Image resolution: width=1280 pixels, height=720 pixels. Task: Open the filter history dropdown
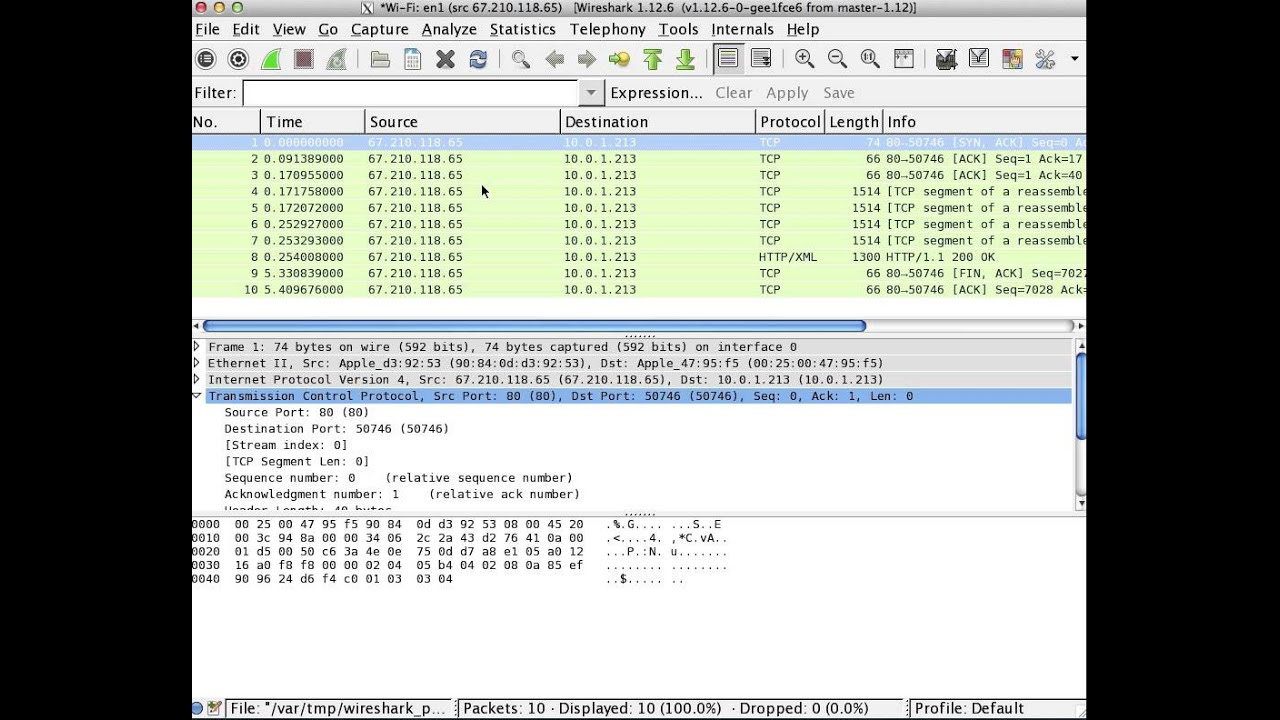[x=591, y=93]
